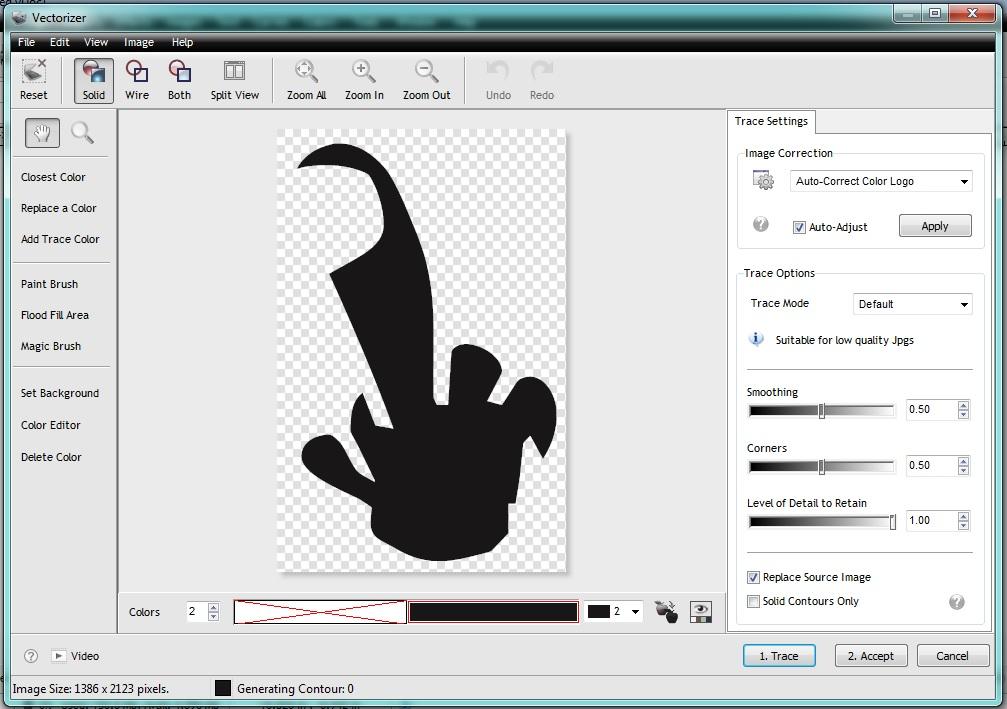Viewport: 1007px width, 709px height.
Task: Click the Cancel button
Action: click(953, 656)
